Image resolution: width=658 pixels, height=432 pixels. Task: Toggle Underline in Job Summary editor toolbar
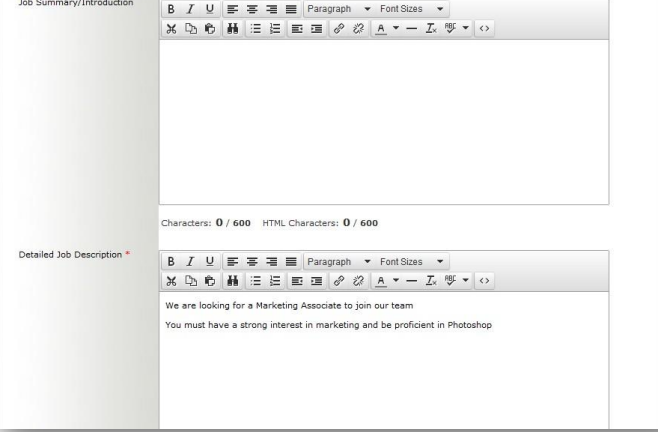point(210,9)
